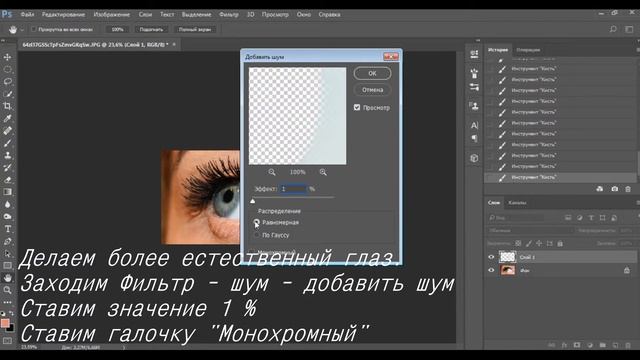Create new snapshot camera icon in History
640x360 pixels.
pyautogui.click(x=615, y=189)
